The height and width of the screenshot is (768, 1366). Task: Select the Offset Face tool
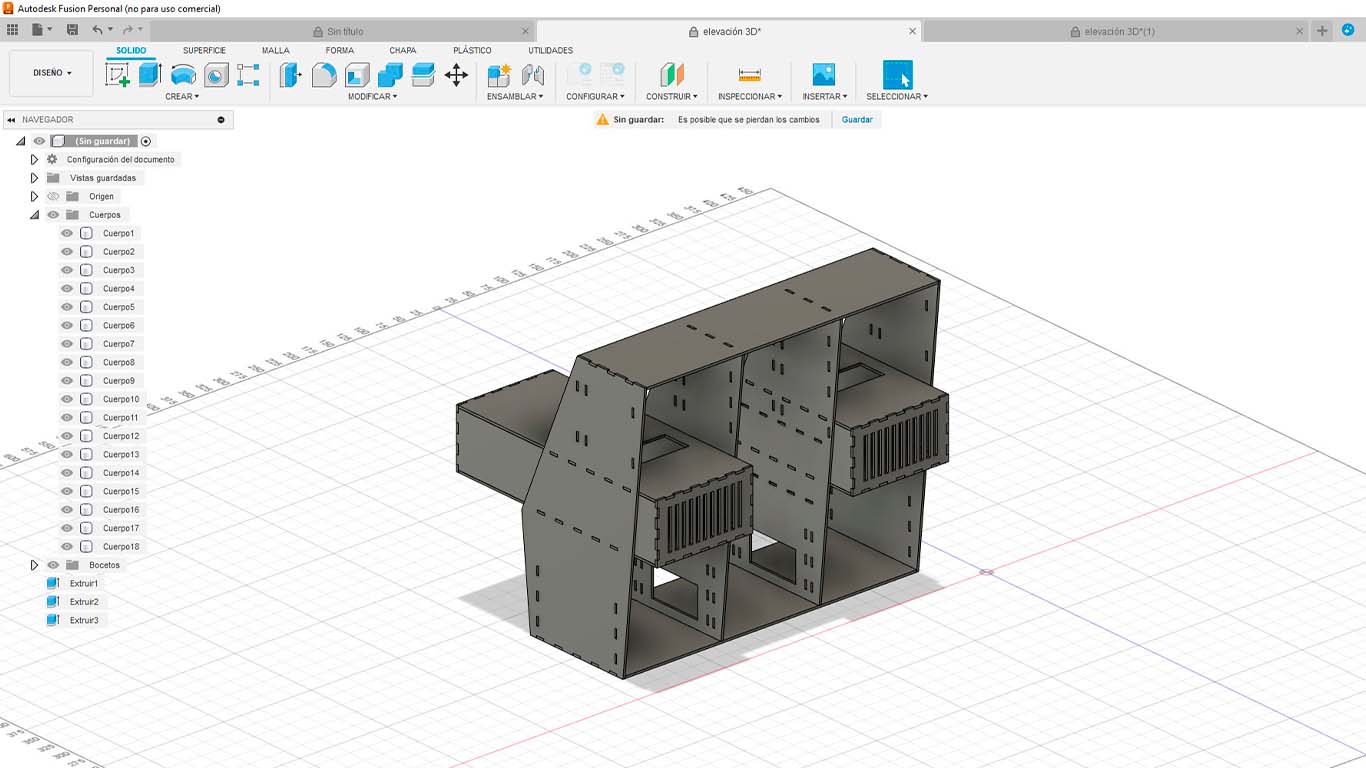[x=423, y=75]
